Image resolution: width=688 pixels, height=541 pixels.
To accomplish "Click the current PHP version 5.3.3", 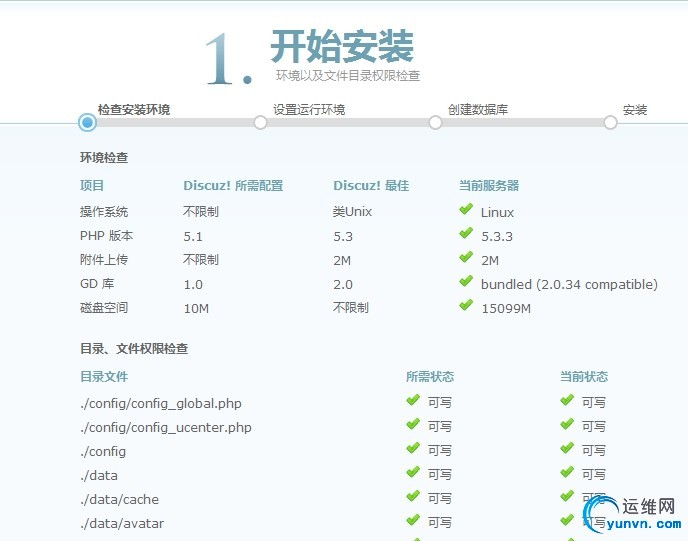I will click(x=497, y=237).
